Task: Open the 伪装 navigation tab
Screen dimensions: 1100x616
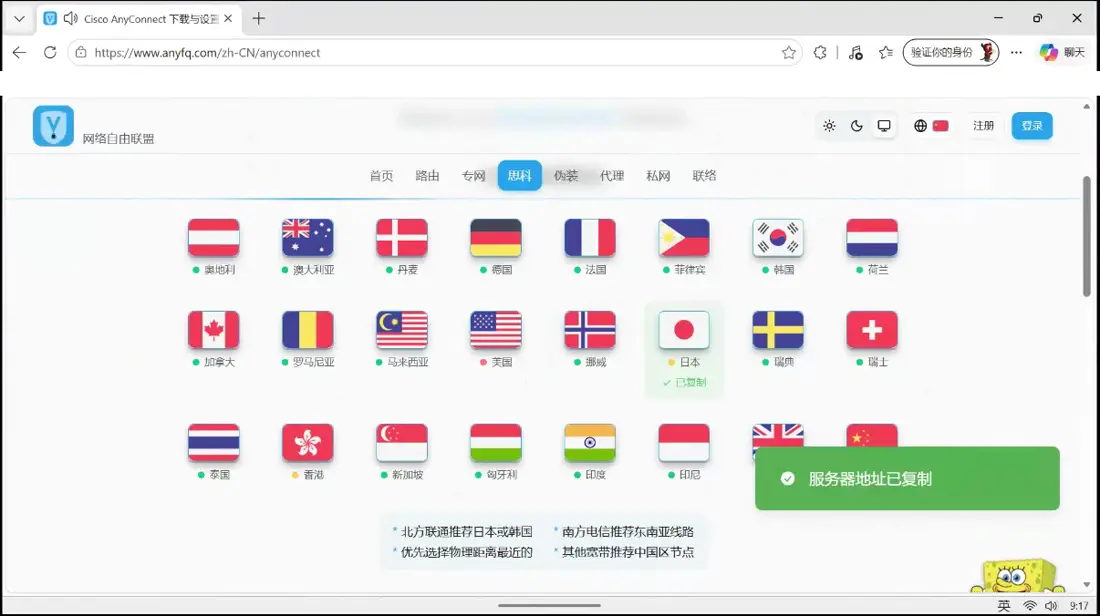Action: coord(566,175)
